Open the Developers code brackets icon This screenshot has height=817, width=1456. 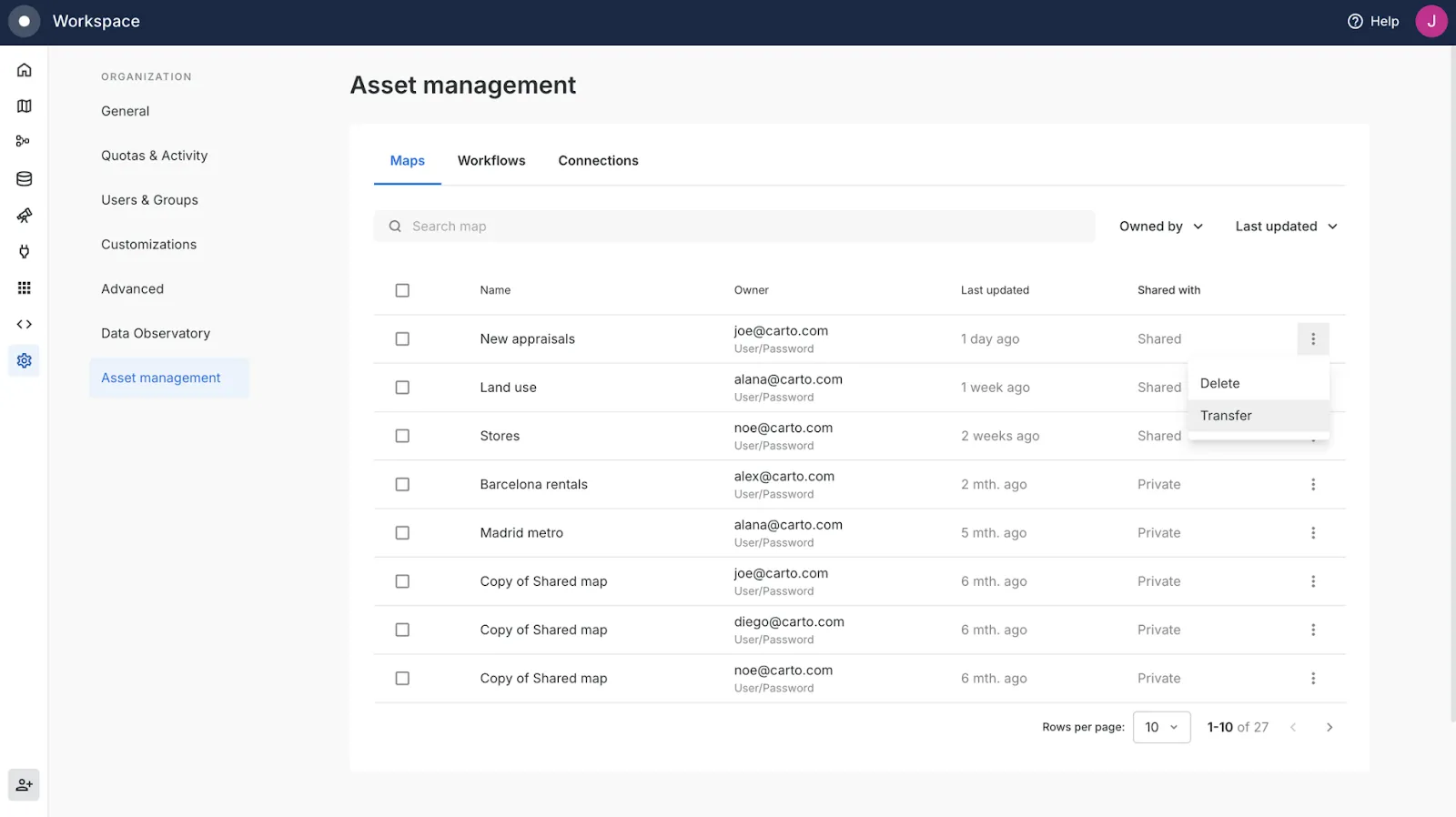coord(25,325)
